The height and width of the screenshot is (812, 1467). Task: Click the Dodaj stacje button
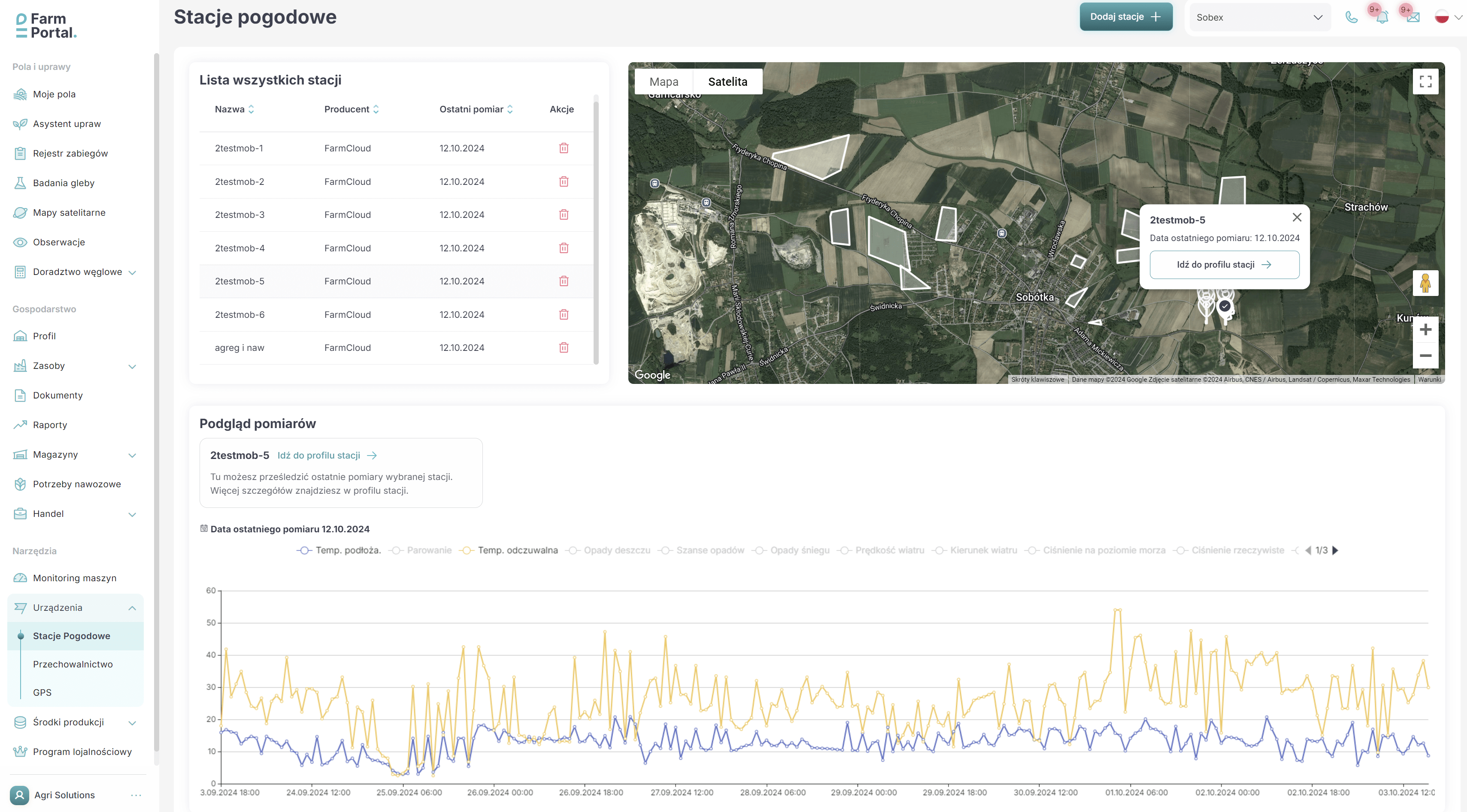1125,16
